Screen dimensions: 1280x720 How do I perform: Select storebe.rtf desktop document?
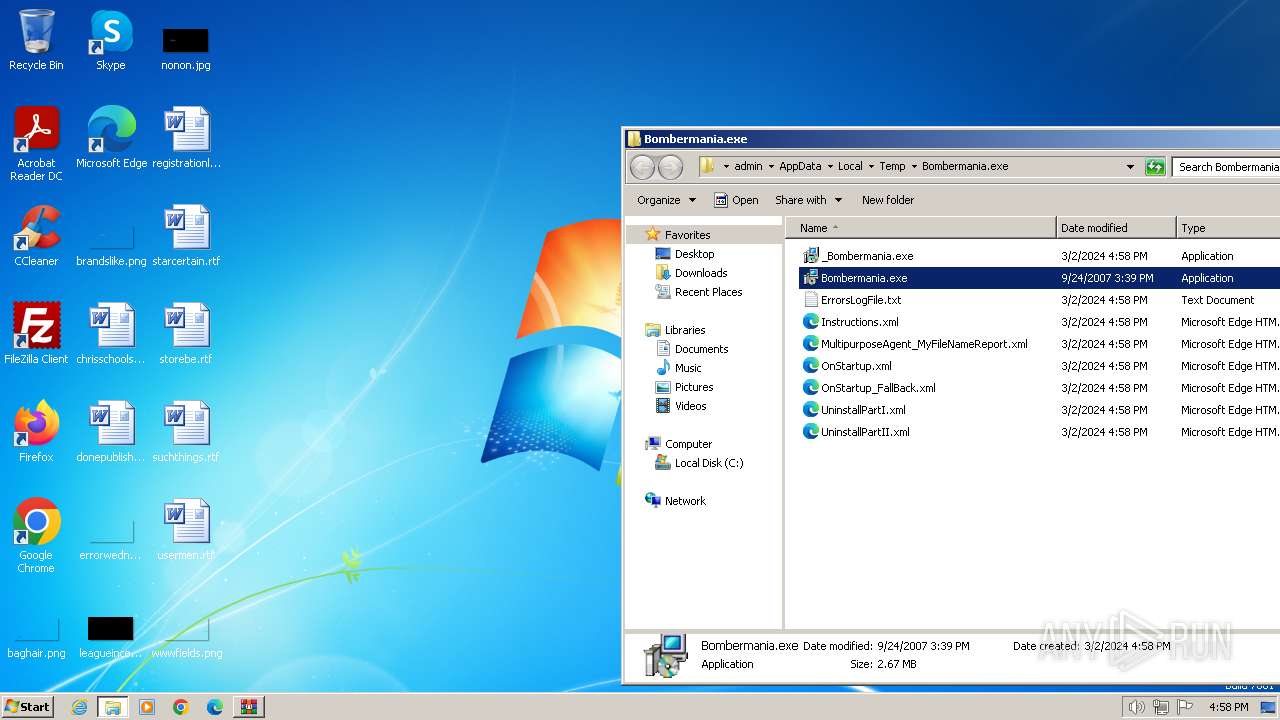186,333
